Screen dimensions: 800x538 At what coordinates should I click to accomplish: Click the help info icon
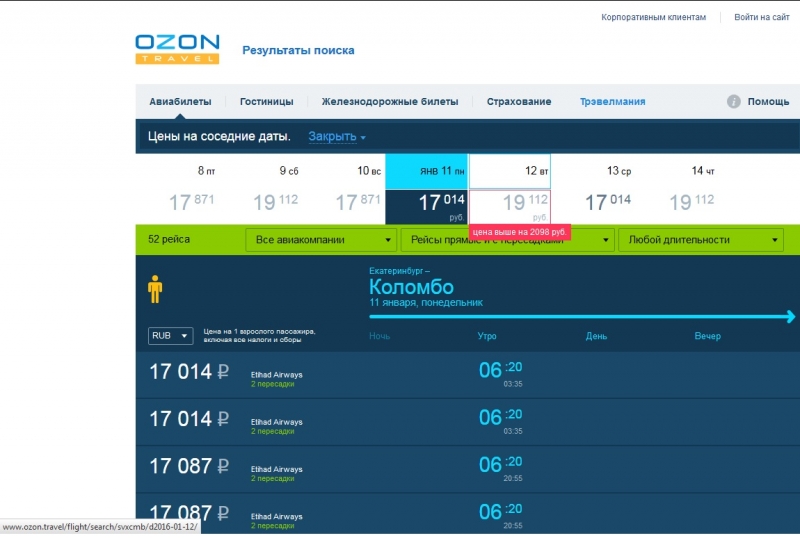tap(733, 102)
